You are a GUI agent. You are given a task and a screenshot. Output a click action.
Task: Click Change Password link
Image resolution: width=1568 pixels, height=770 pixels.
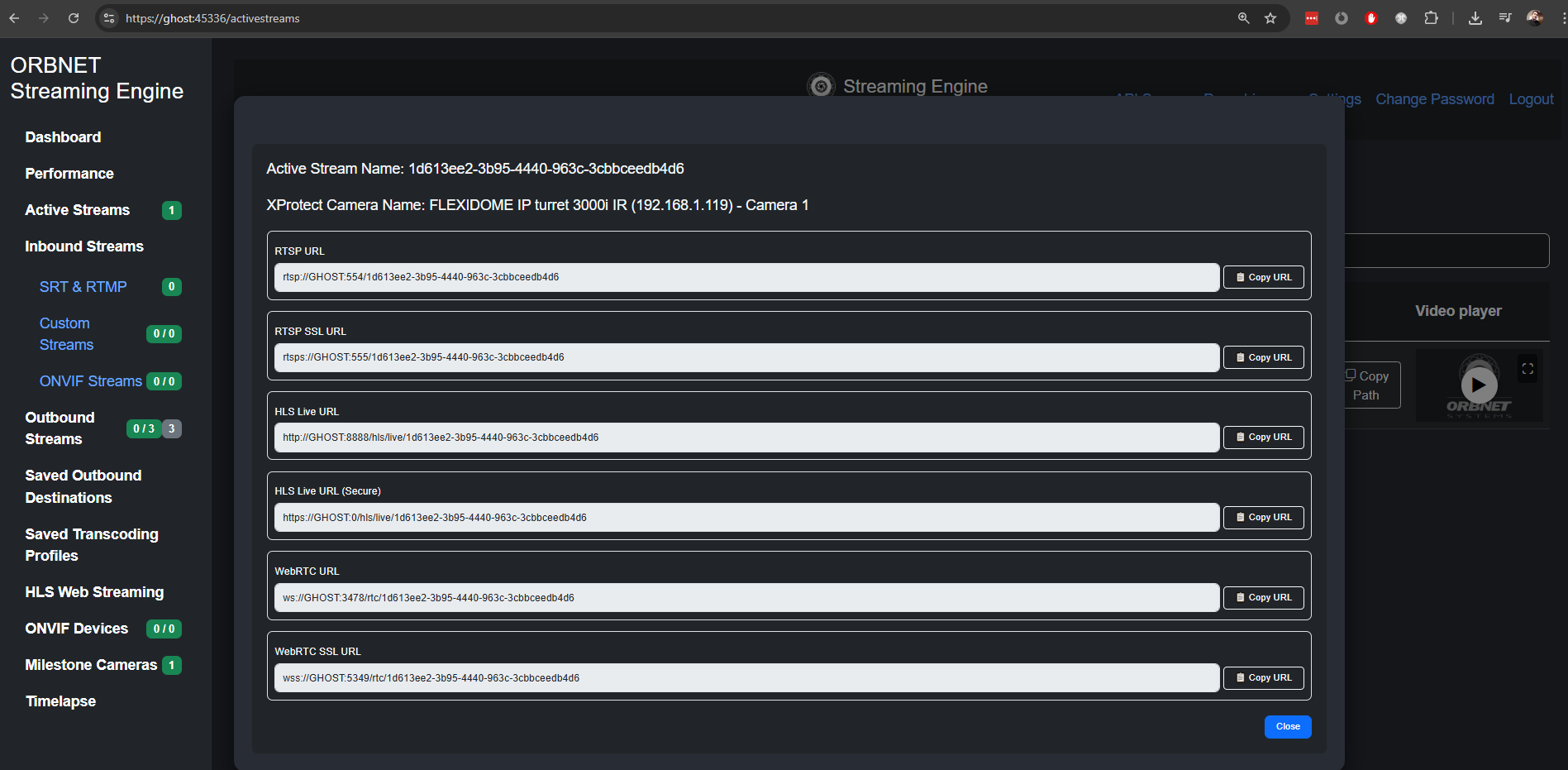click(x=1434, y=99)
